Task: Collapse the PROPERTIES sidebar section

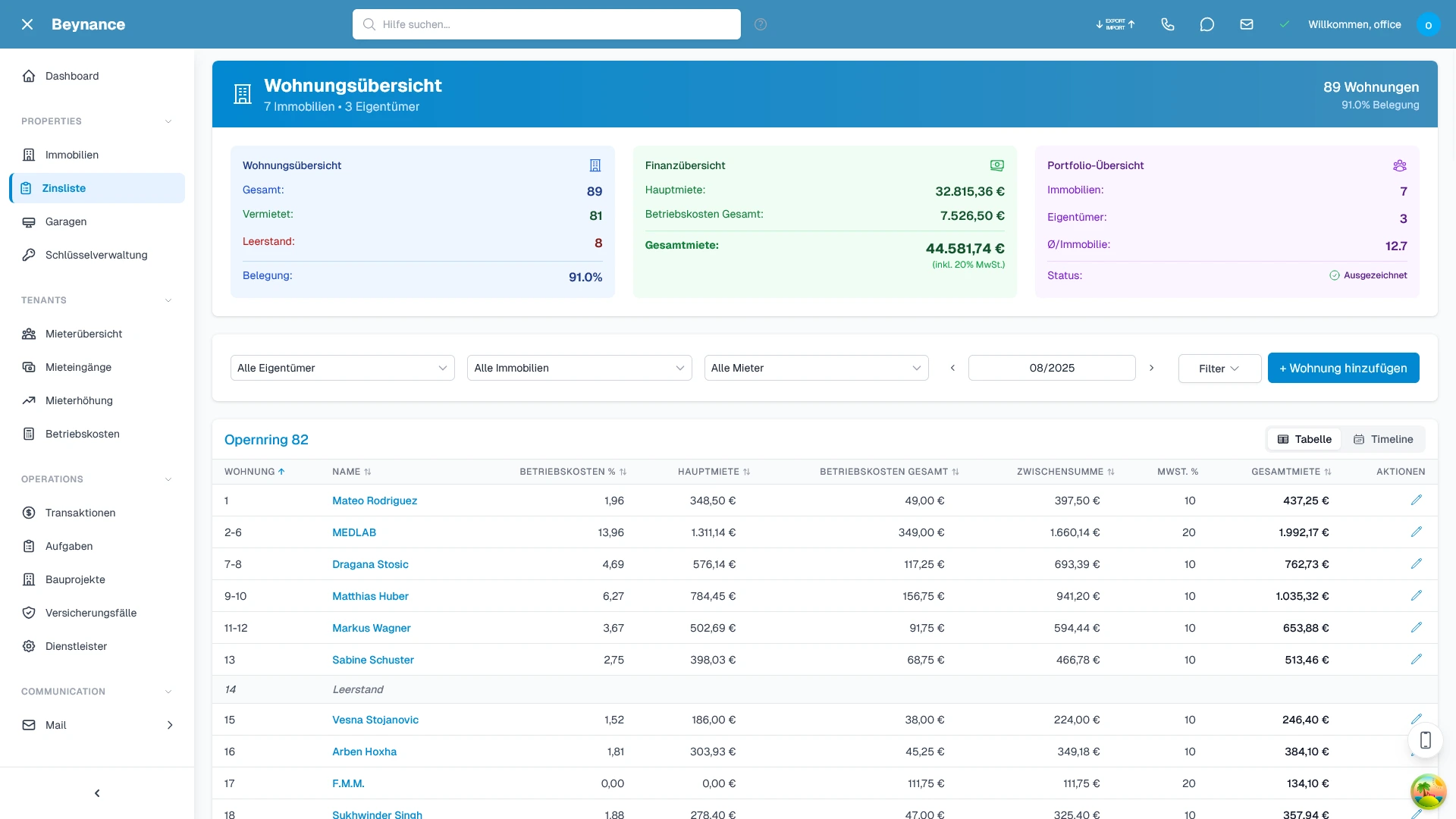Action: click(168, 121)
